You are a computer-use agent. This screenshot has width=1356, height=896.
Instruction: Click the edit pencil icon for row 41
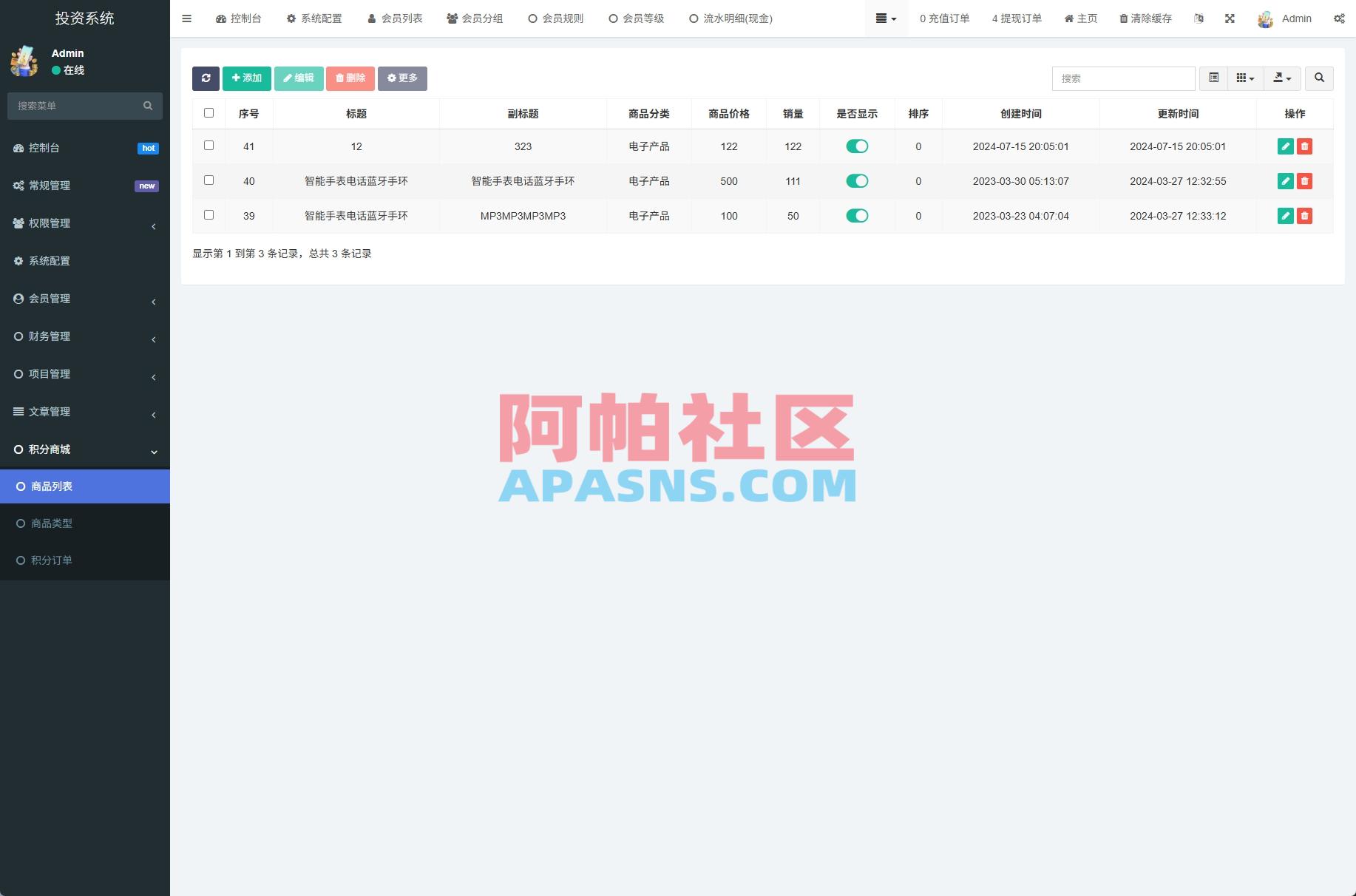(x=1285, y=146)
